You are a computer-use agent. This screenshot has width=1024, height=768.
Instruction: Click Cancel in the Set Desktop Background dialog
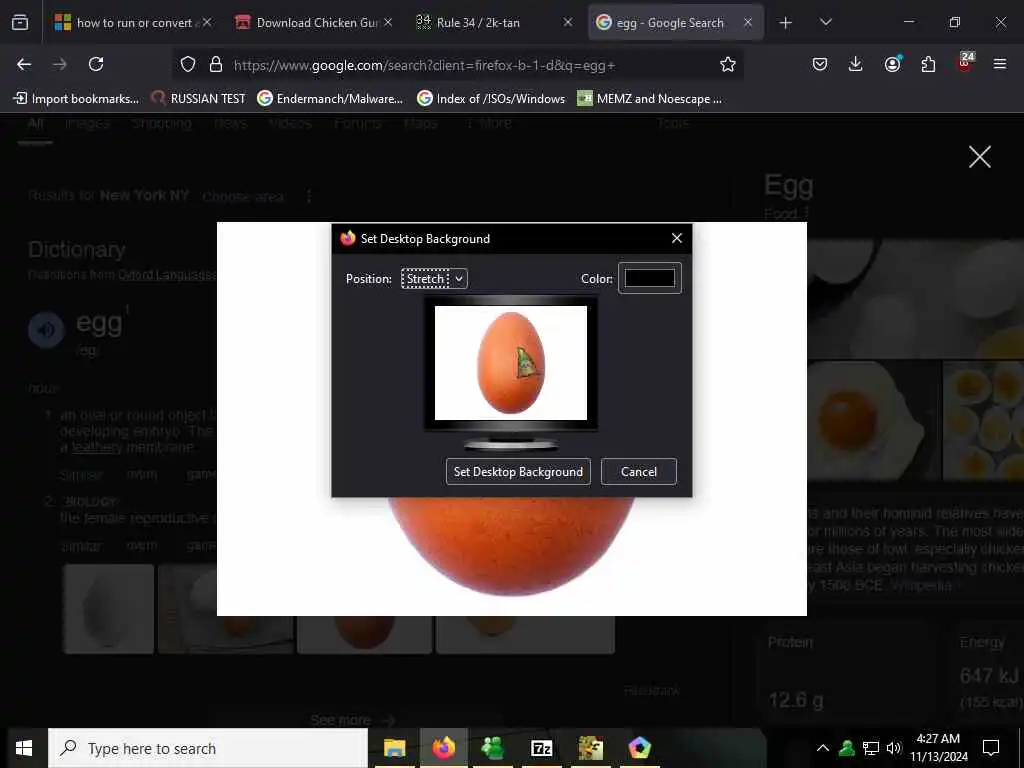[x=639, y=472]
